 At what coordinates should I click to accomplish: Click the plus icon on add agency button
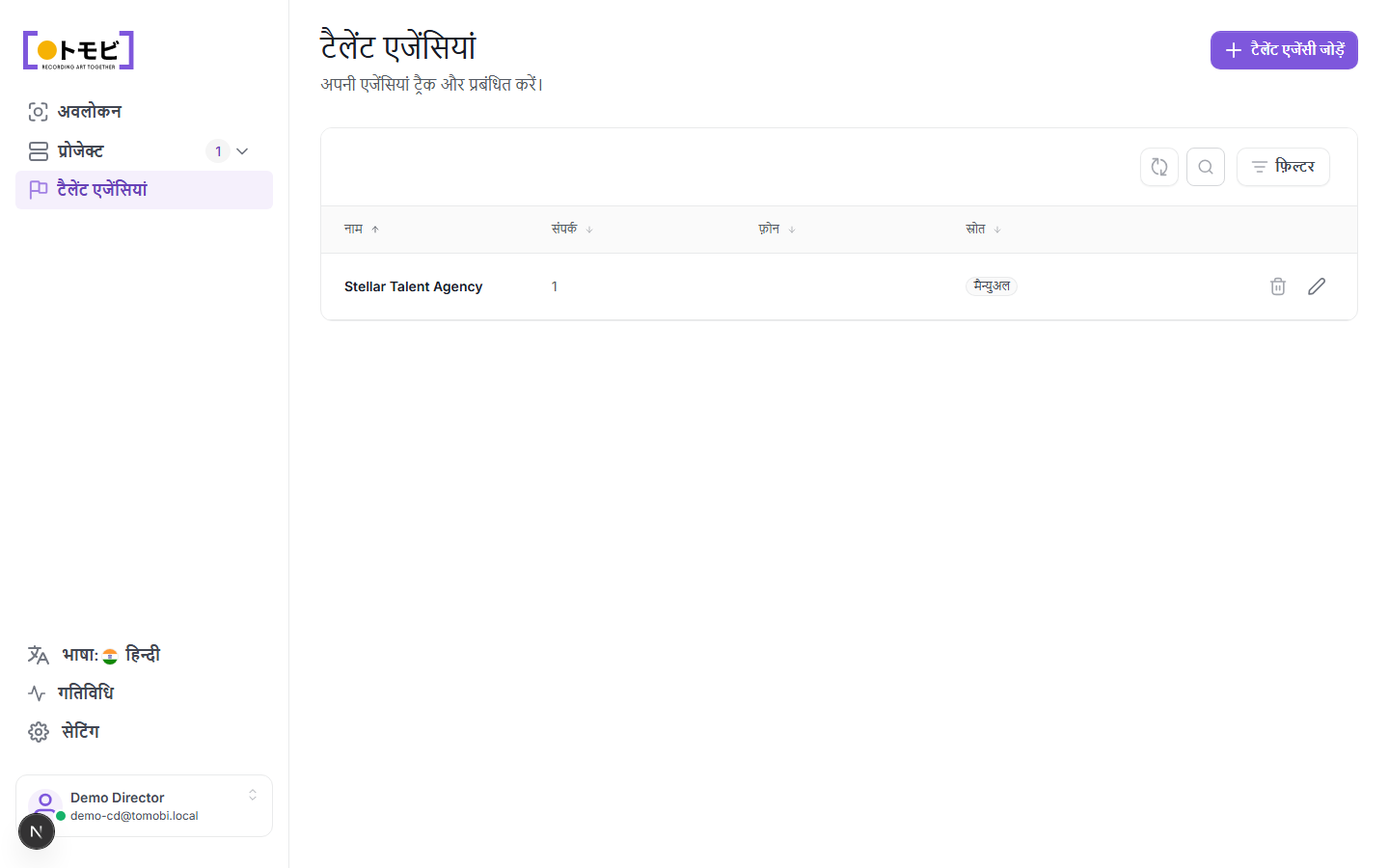[x=1233, y=50]
